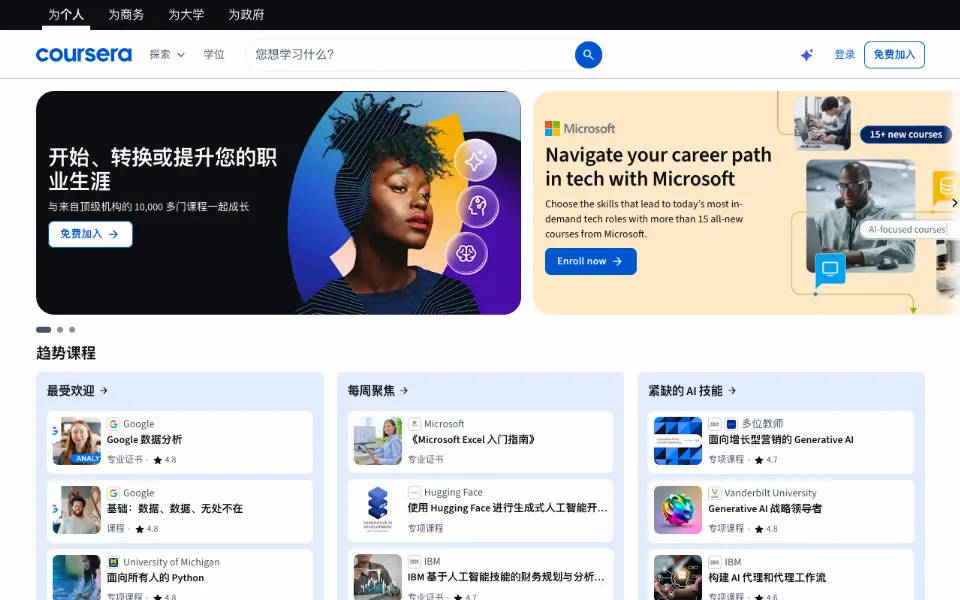Click the arrow next to 最受欢迎
Viewport: 960px width, 600px height.
tap(103, 390)
